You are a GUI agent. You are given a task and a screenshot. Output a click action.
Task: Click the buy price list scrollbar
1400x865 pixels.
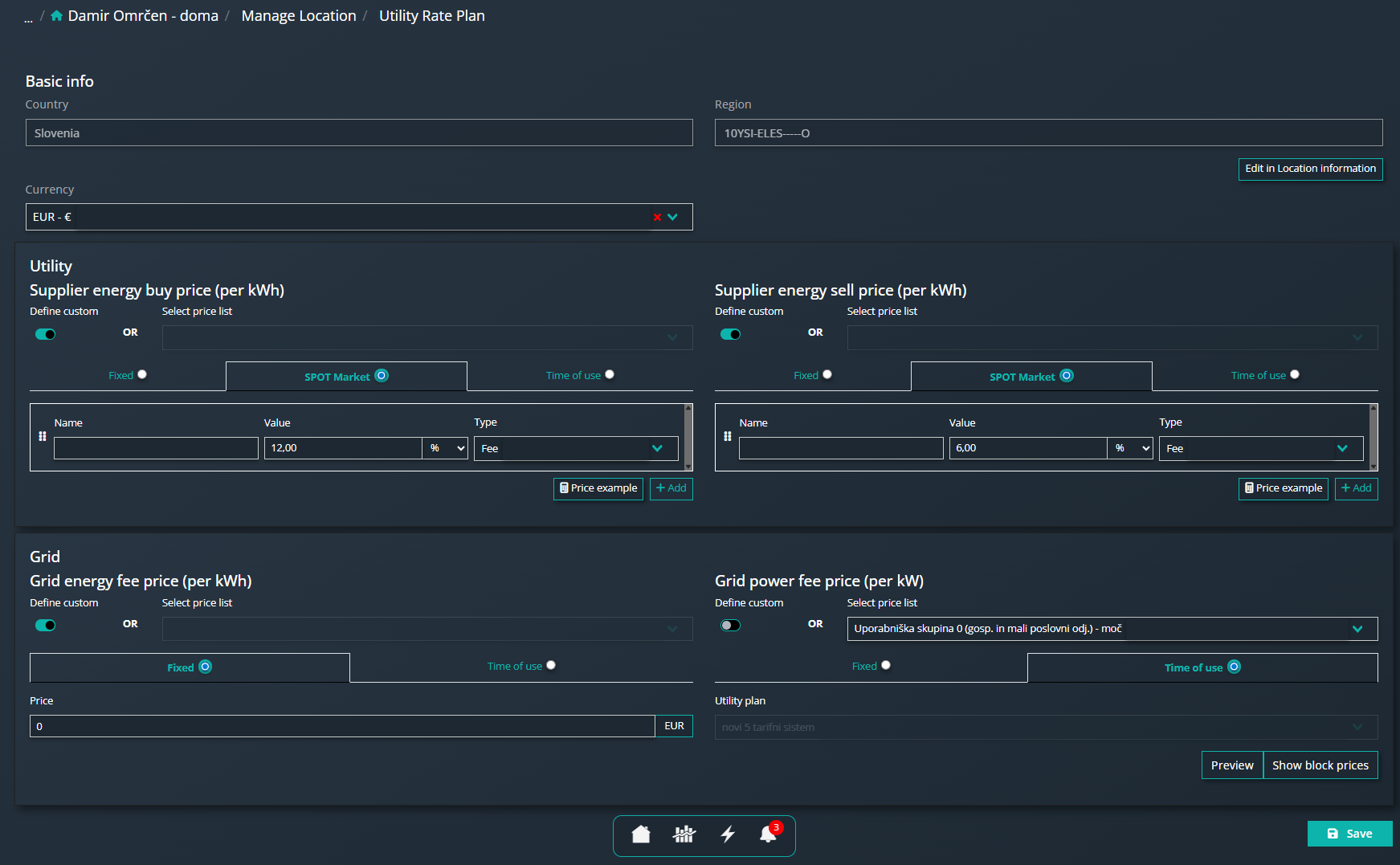688,437
